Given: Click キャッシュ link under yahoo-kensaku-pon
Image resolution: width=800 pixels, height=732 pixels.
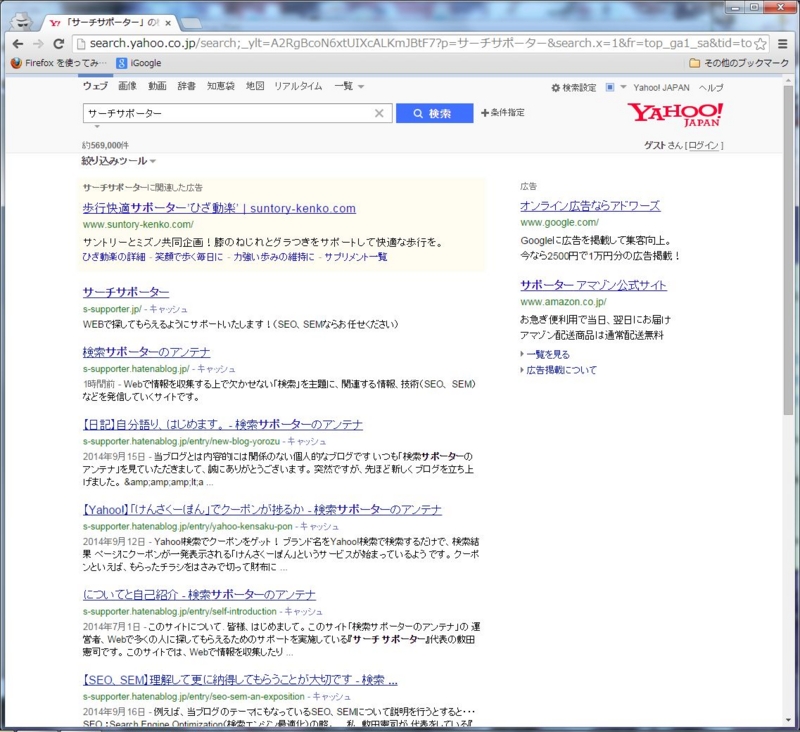Looking at the screenshot, I should coord(319,526).
